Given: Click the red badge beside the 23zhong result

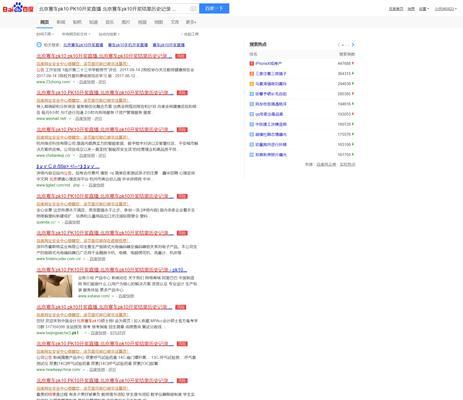Looking at the screenshot, I should (x=180, y=56).
